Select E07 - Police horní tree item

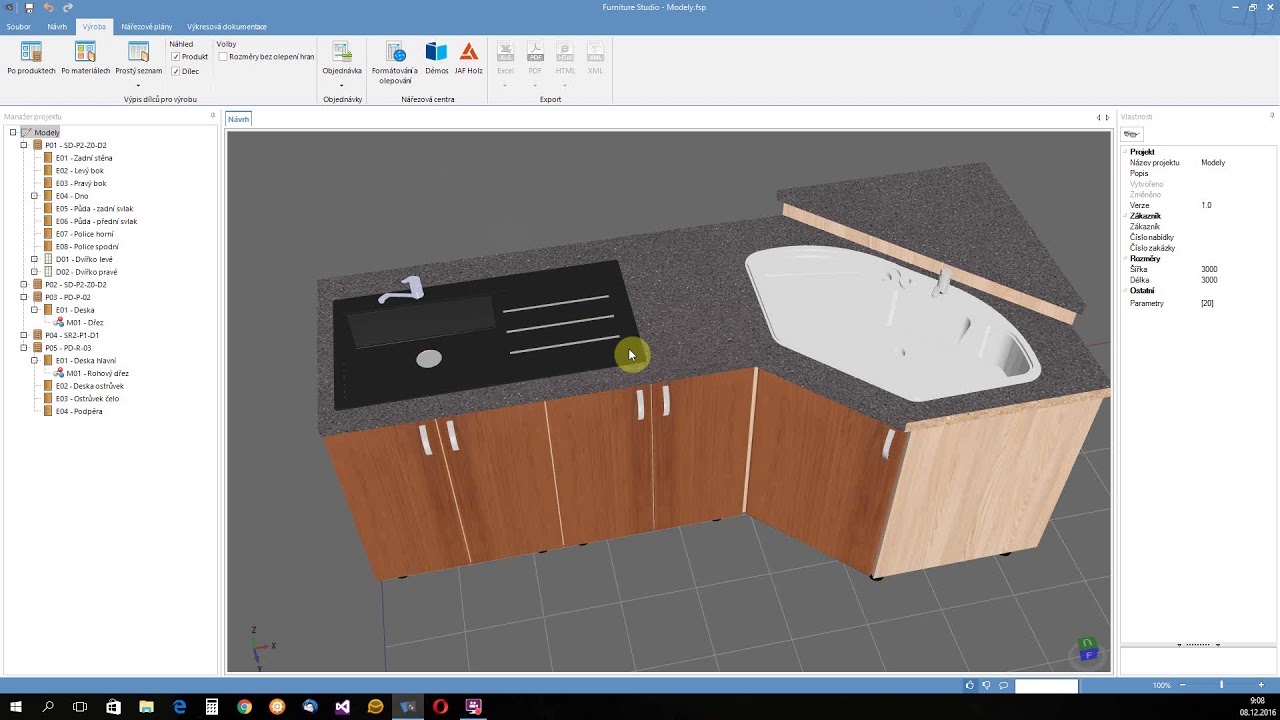84,234
